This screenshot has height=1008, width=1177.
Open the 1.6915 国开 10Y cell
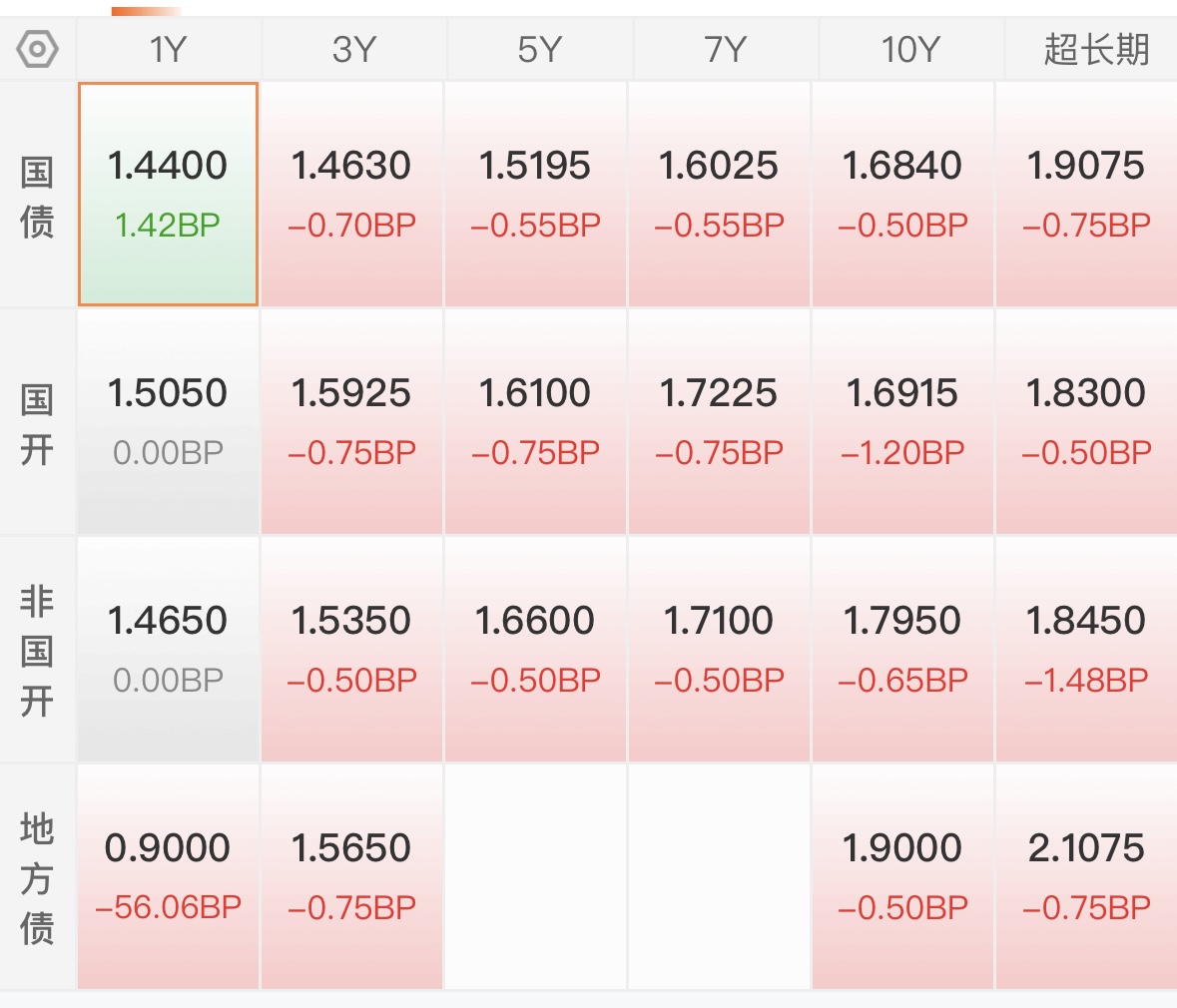coord(902,422)
